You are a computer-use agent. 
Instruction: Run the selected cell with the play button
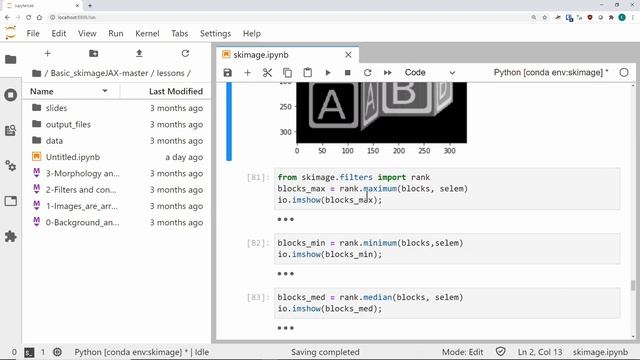[328, 73]
